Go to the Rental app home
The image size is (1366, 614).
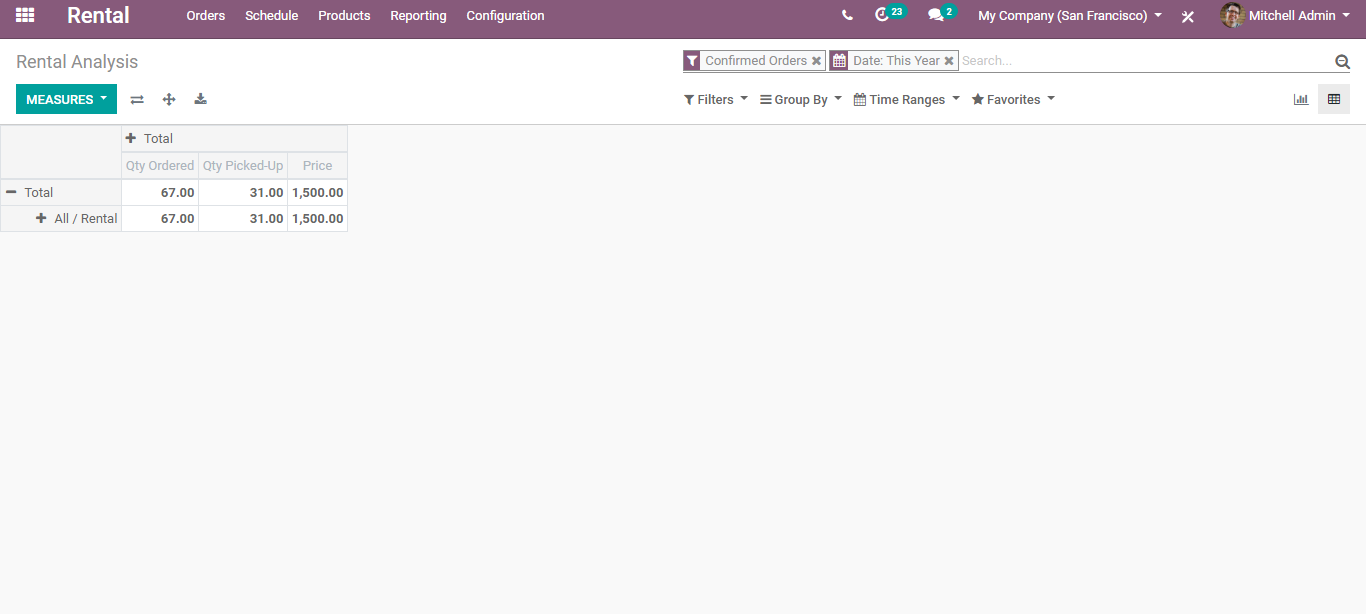[x=98, y=15]
